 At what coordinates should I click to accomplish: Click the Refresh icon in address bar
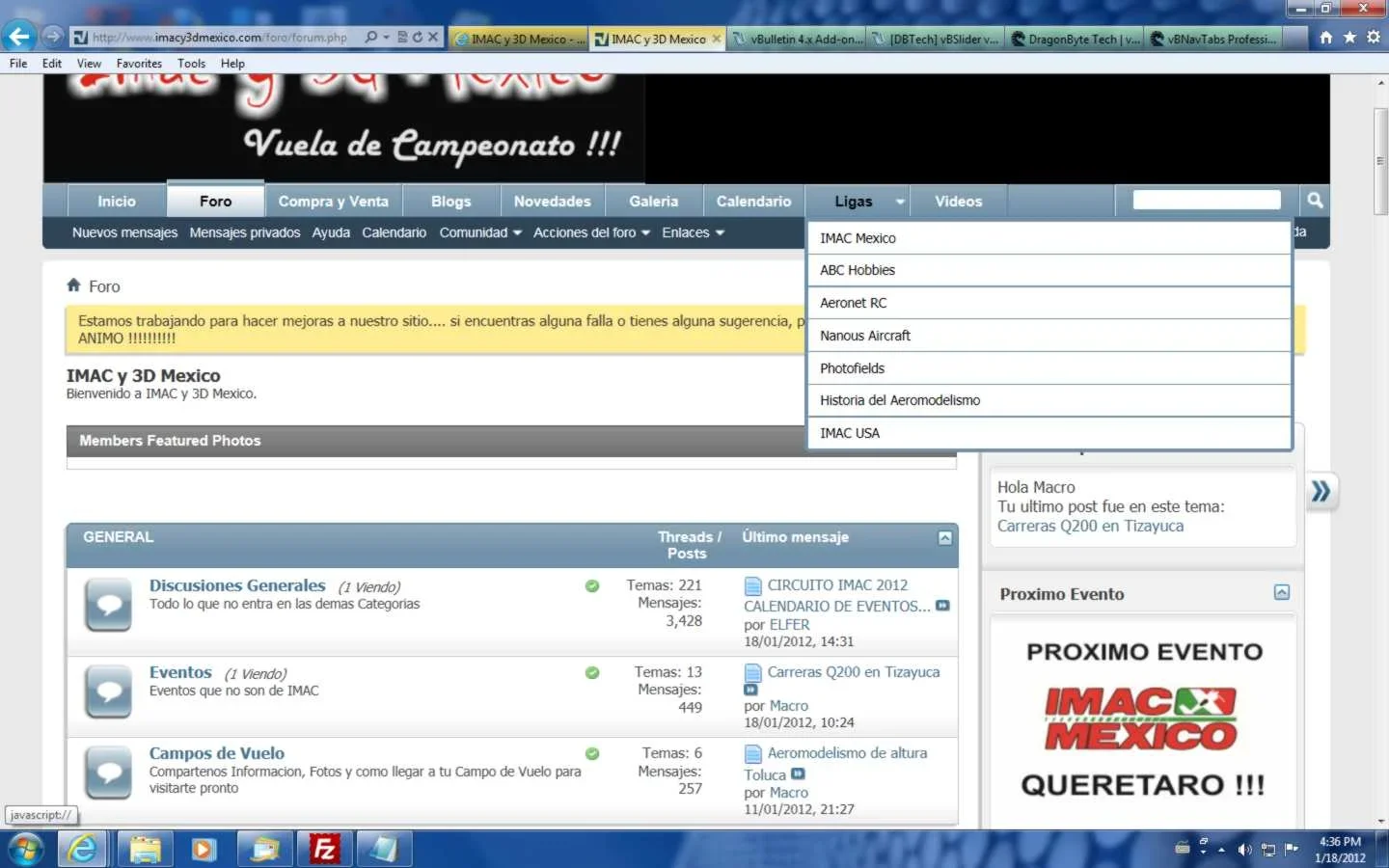click(x=418, y=38)
